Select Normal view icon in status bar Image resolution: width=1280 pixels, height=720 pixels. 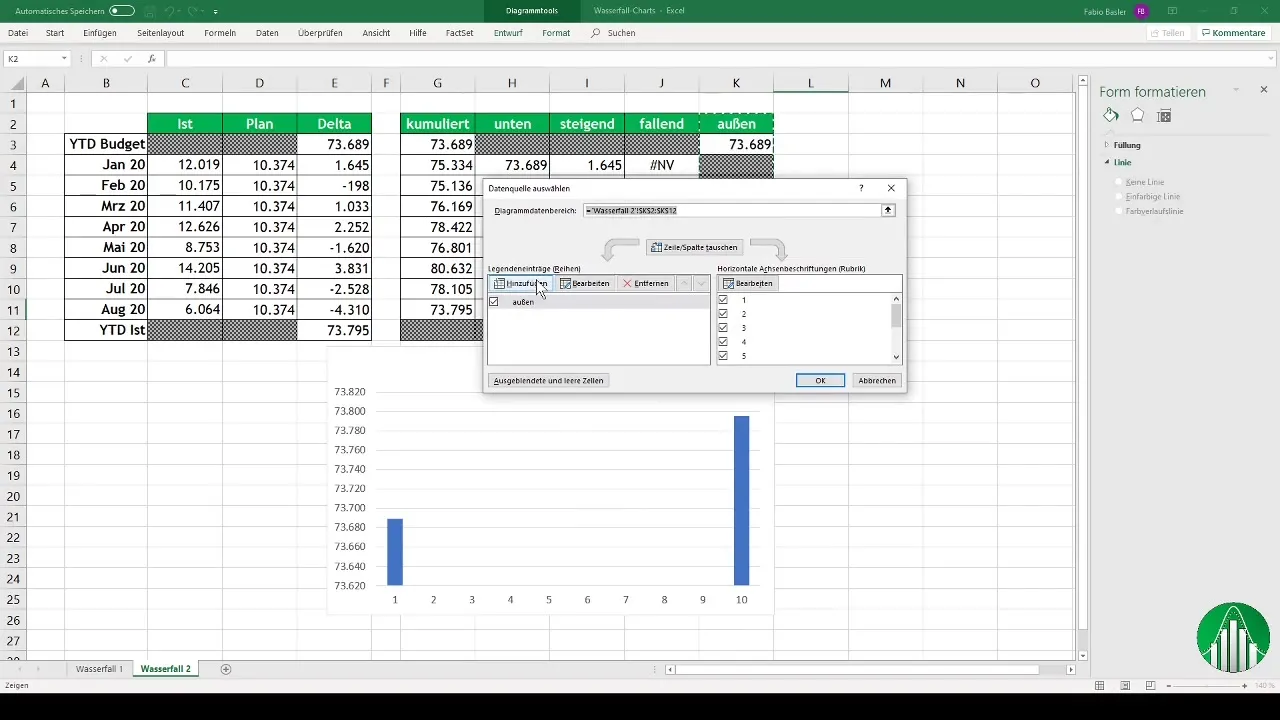click(1100, 686)
